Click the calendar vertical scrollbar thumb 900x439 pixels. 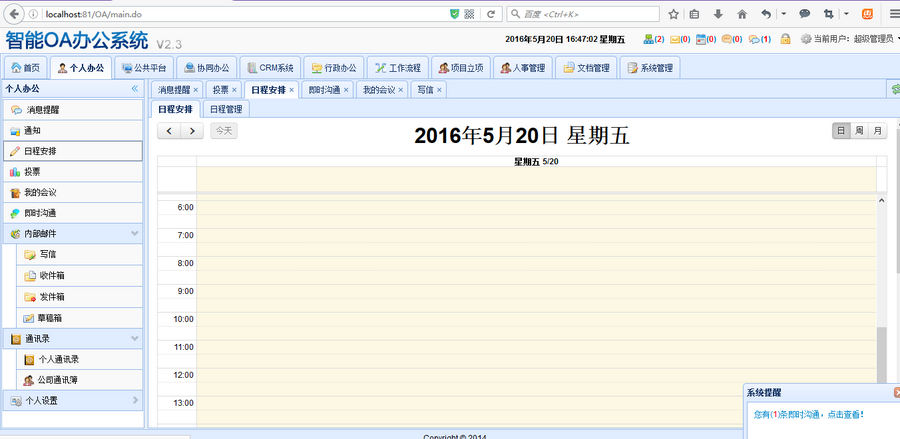(x=882, y=353)
